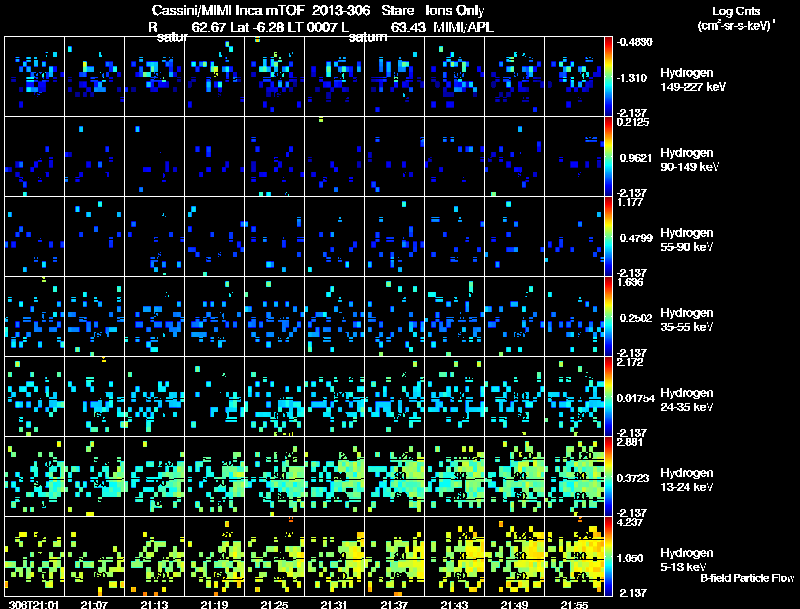Click the 21:37 time label
The width and height of the screenshot is (800, 609).
point(394,604)
